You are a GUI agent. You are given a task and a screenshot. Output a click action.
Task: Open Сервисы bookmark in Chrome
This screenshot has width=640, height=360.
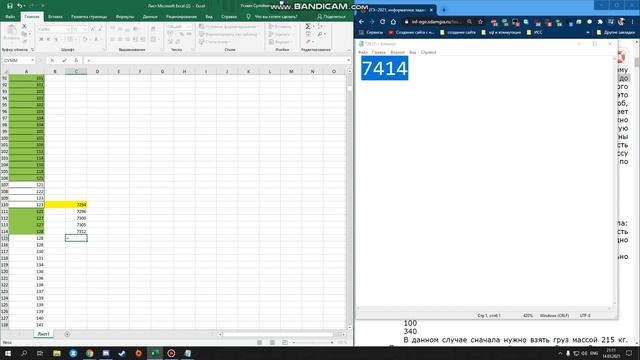(371, 32)
